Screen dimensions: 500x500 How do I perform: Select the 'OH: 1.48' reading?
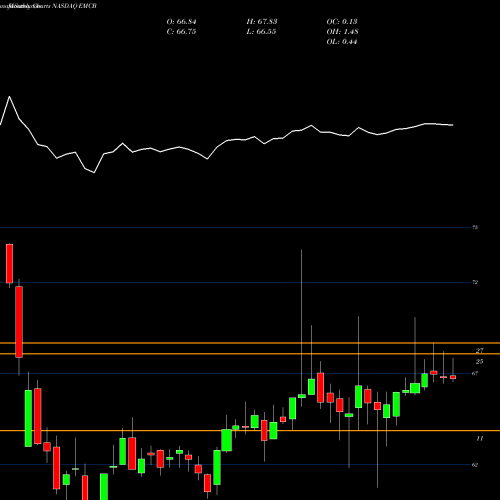(x=342, y=32)
